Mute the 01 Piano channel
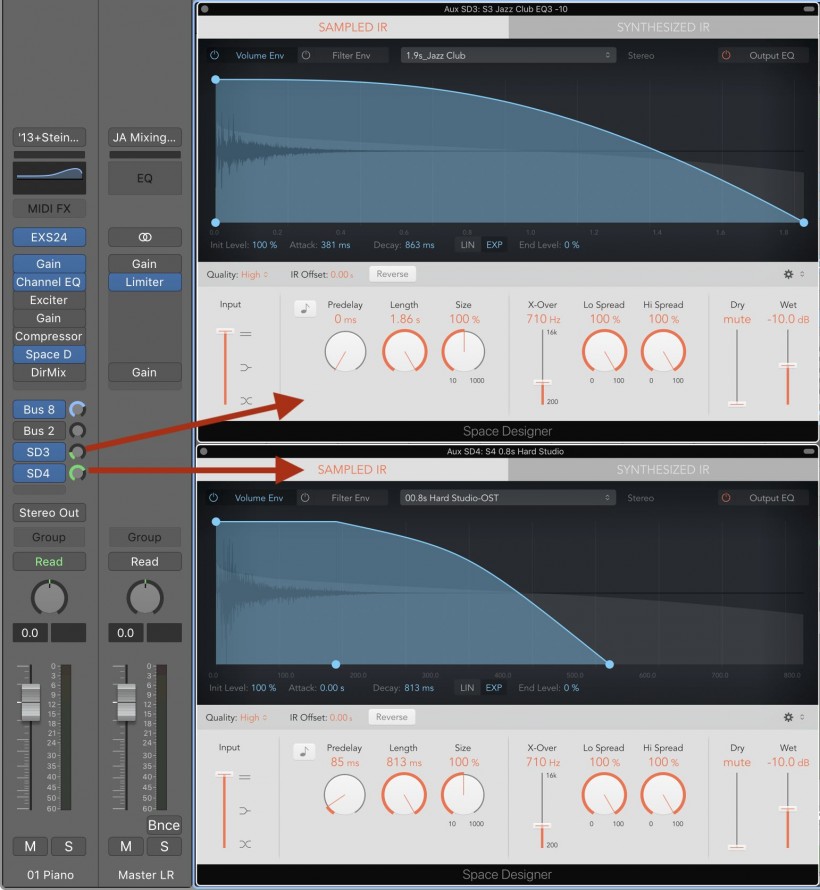This screenshot has height=890, width=820. (x=30, y=847)
